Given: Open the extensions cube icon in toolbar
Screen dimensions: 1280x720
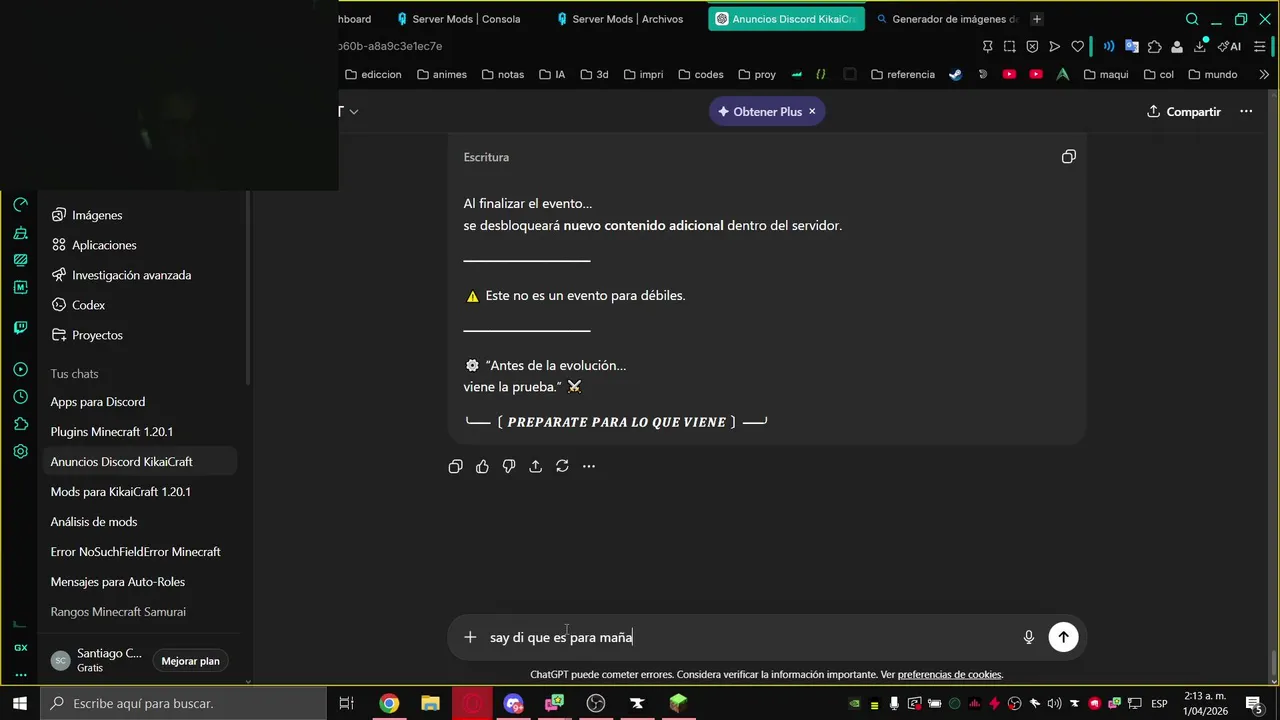Looking at the screenshot, I should 1154,46.
